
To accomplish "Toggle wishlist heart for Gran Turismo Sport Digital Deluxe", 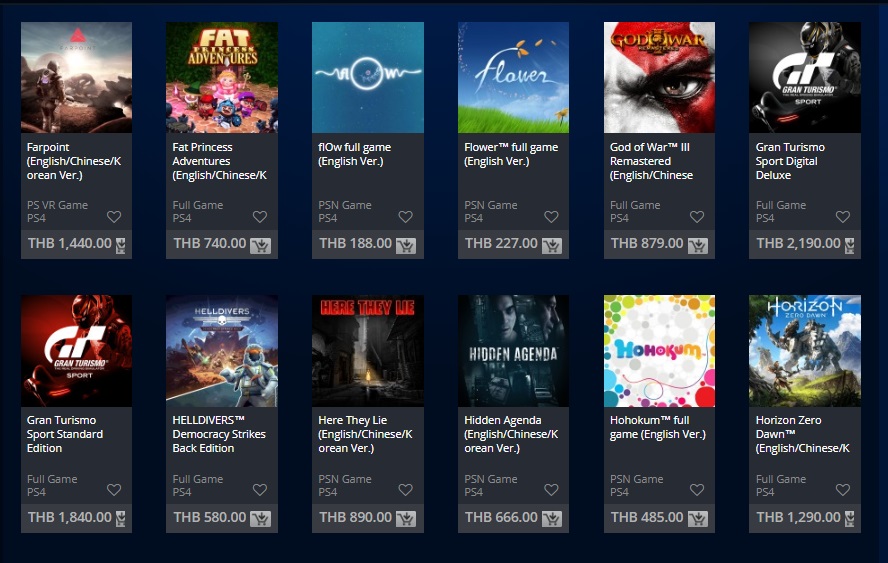I will (843, 216).
